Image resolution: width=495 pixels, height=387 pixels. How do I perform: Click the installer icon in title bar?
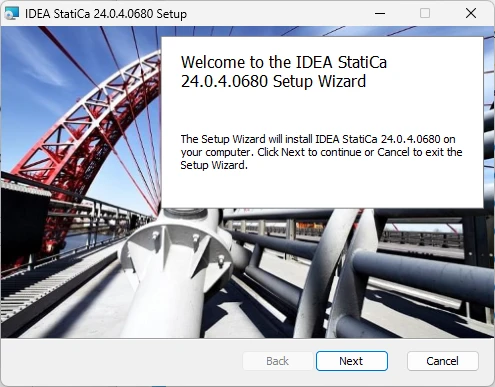[12, 14]
